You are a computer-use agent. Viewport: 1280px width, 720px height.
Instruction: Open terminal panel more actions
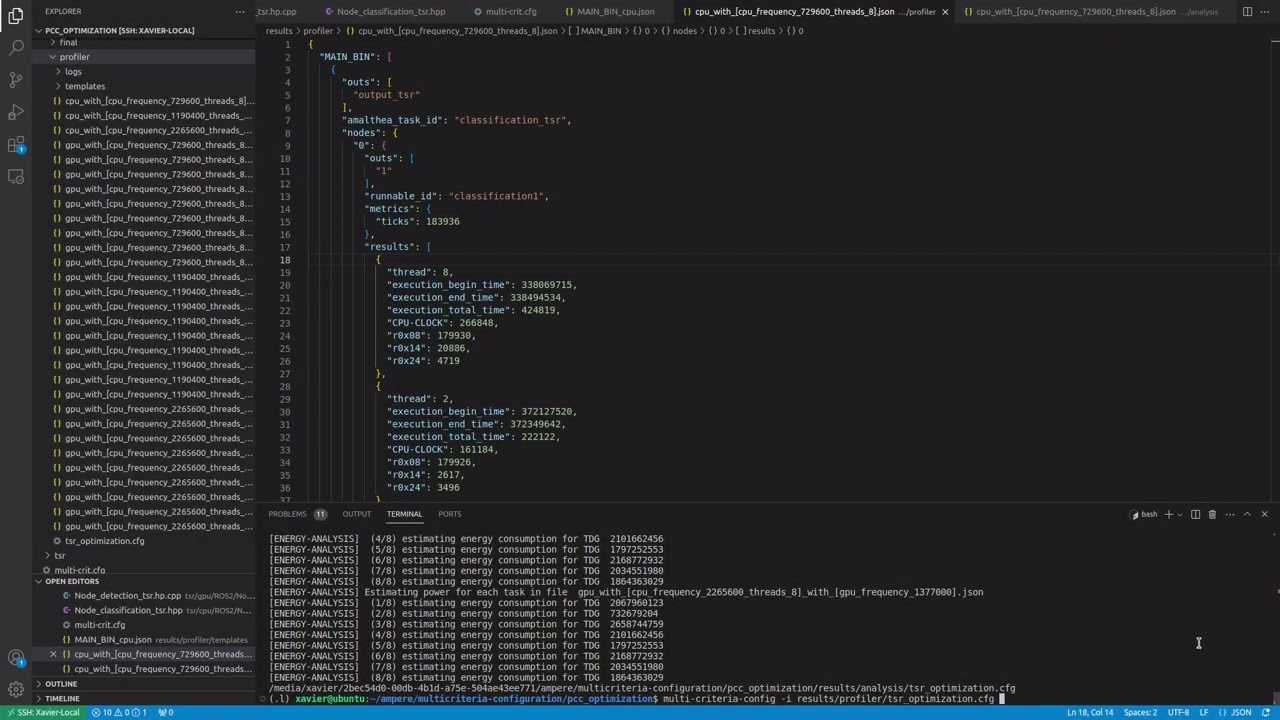click(1229, 514)
